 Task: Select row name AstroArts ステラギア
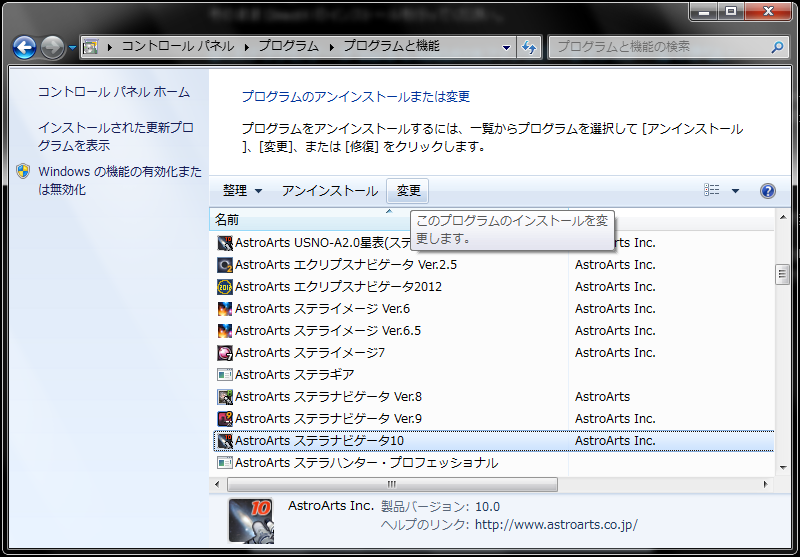tap(294, 375)
